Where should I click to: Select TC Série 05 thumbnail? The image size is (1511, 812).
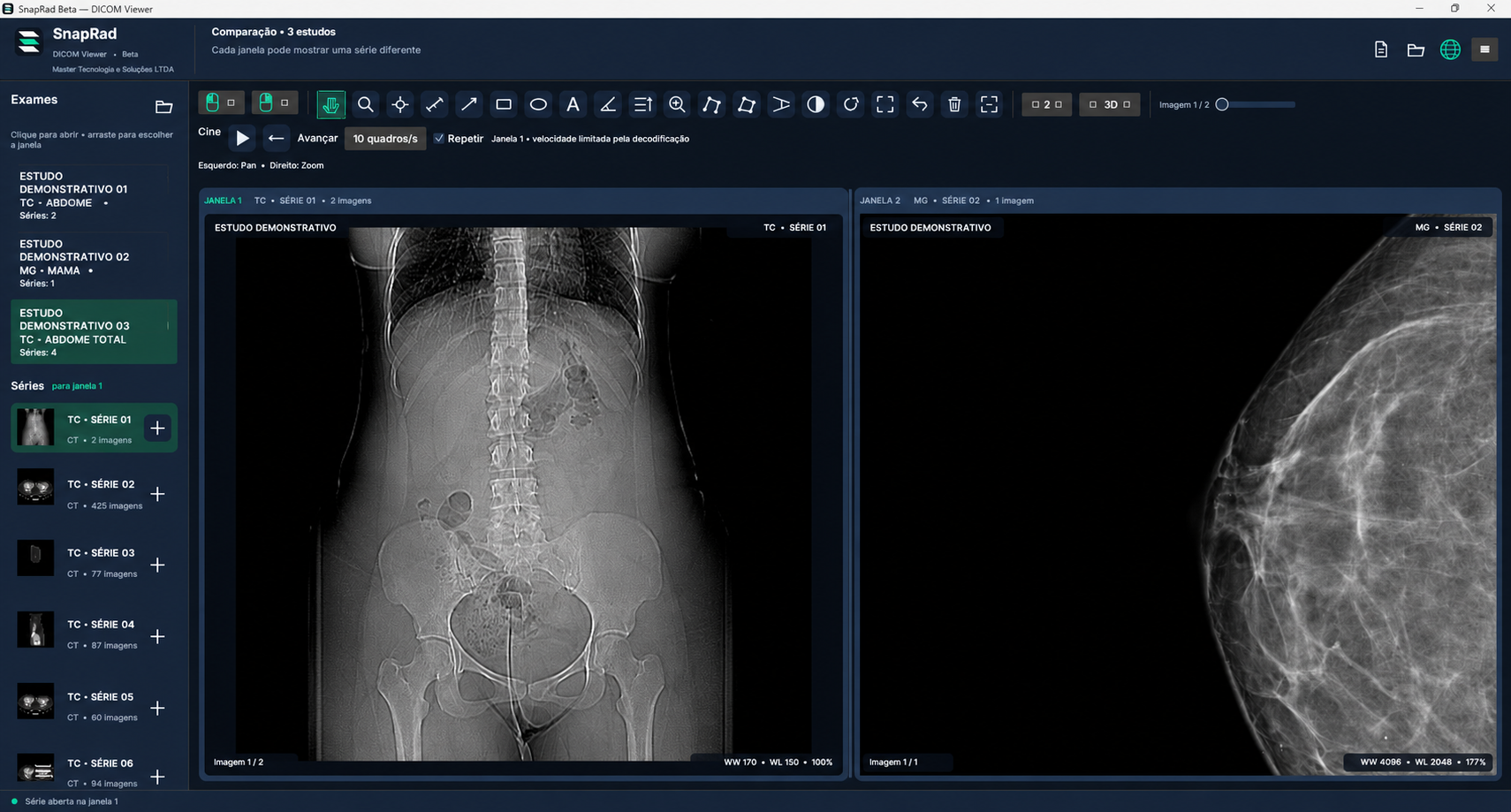(35, 702)
